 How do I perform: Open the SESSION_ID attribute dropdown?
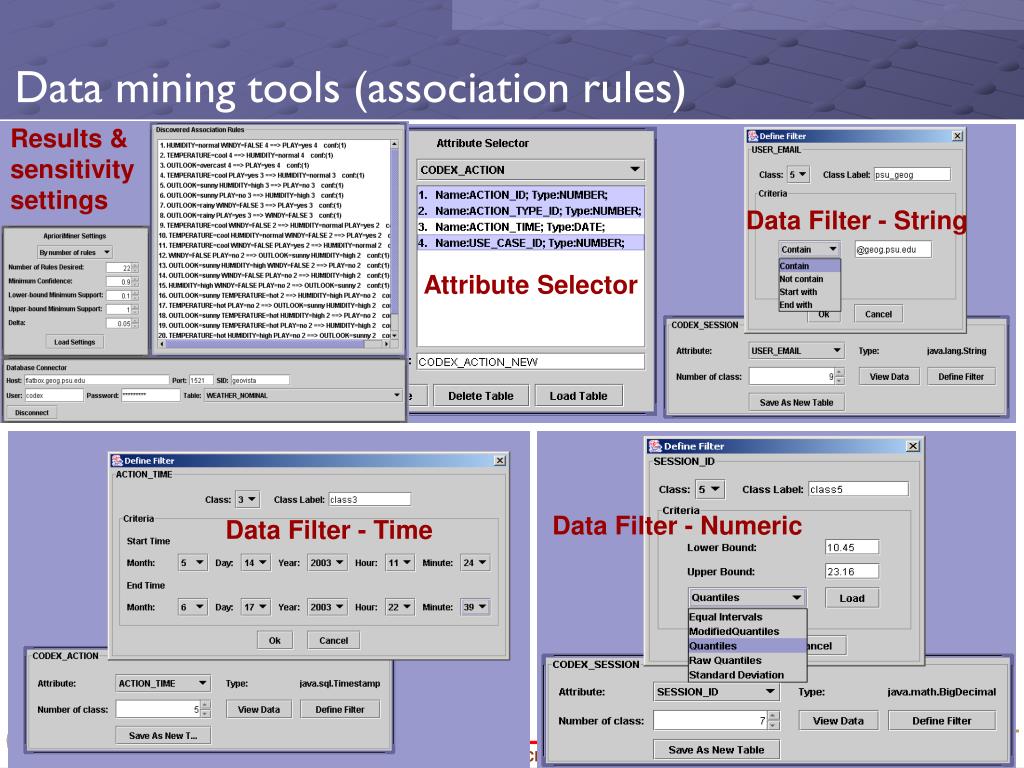click(716, 692)
